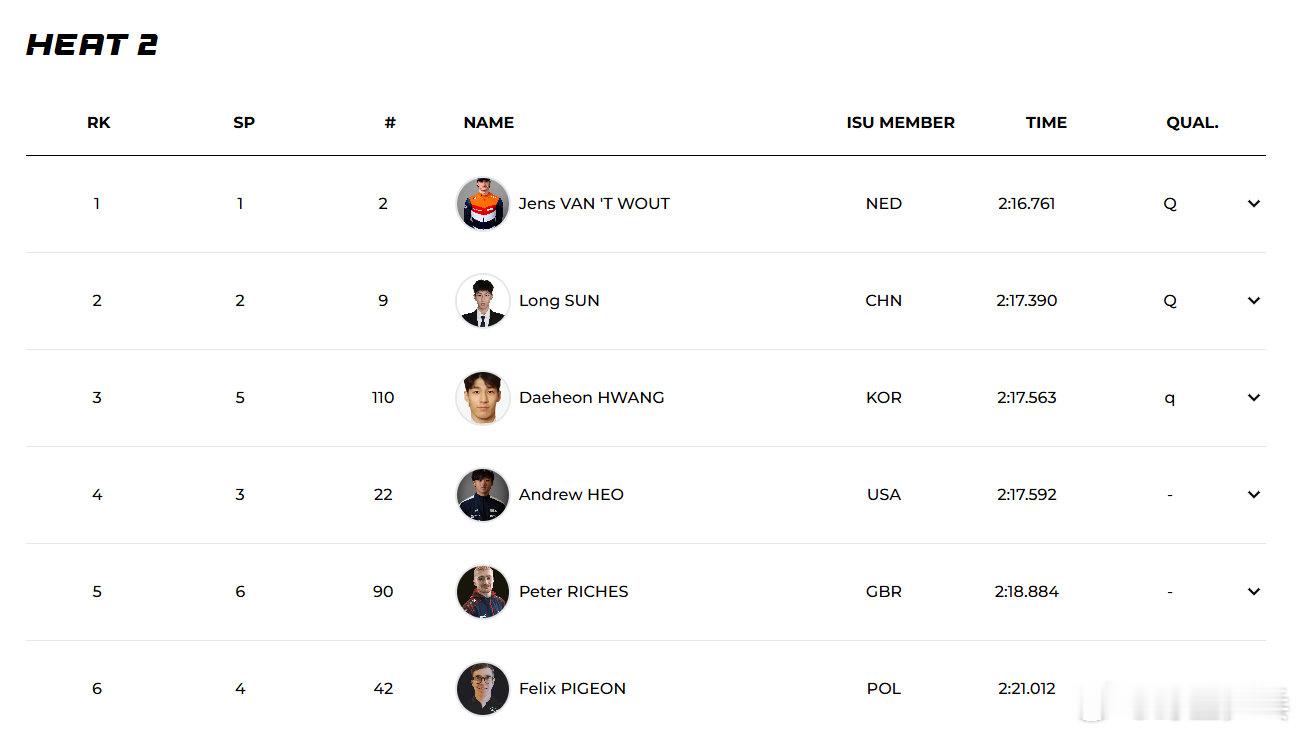
Task: Click the QUAL. column header
Action: point(1192,123)
